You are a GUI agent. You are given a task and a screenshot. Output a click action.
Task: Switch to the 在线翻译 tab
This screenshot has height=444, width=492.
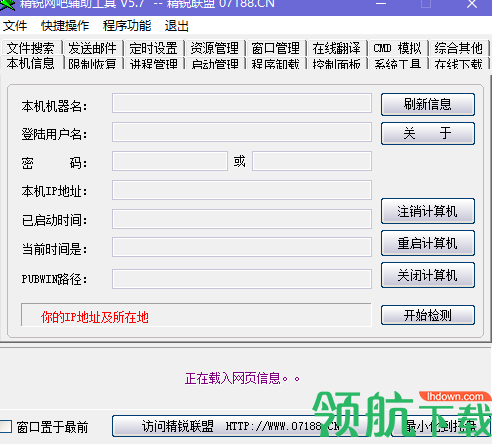tap(337, 48)
